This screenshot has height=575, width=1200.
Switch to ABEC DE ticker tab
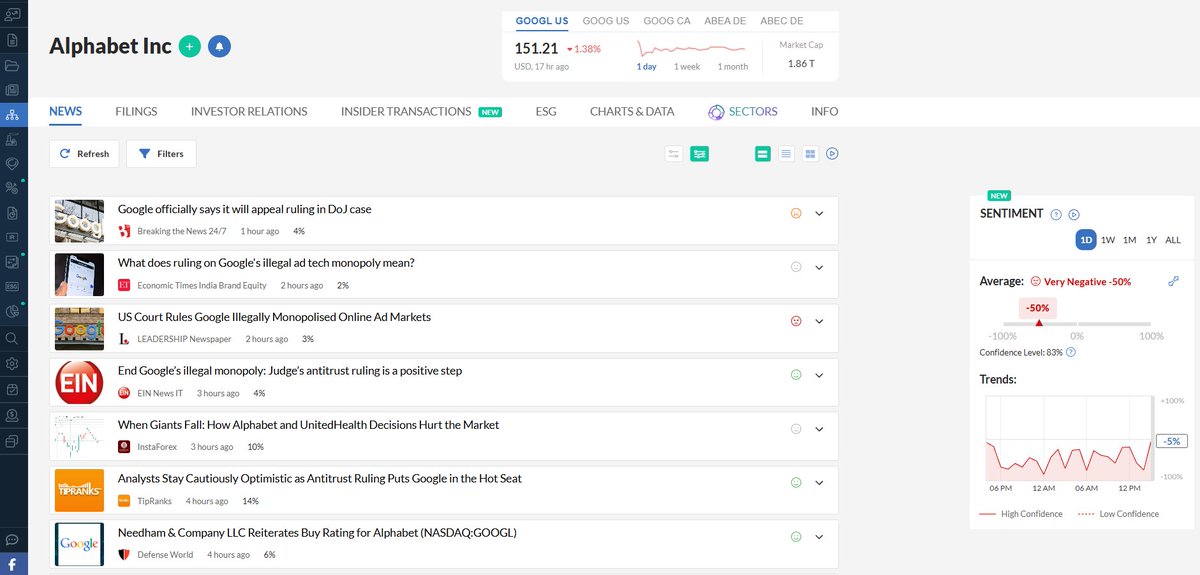(782, 20)
